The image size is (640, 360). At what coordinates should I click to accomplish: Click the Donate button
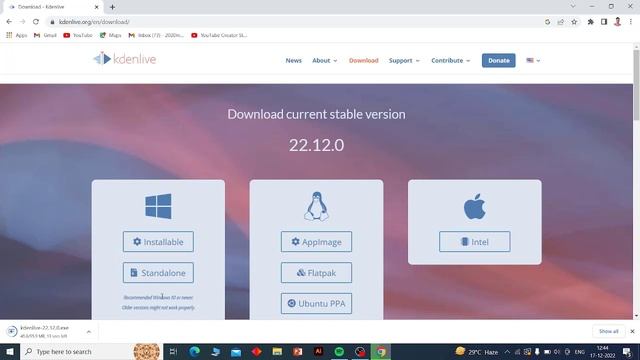tap(498, 60)
